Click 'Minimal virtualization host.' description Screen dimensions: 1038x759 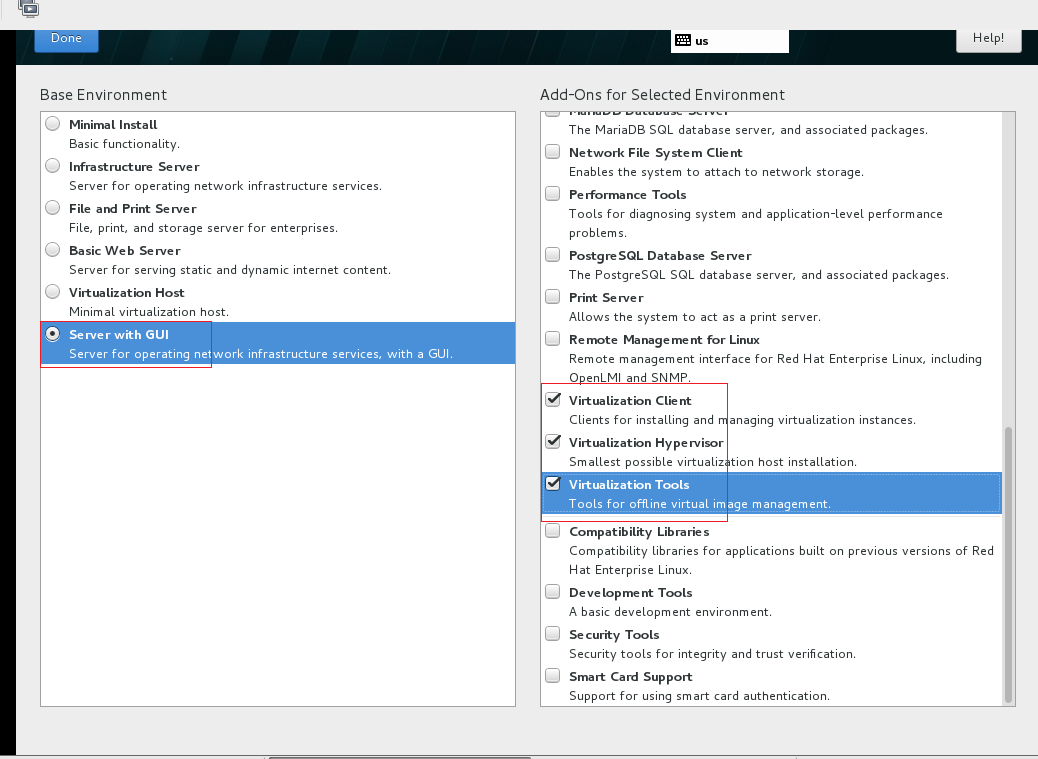(149, 312)
